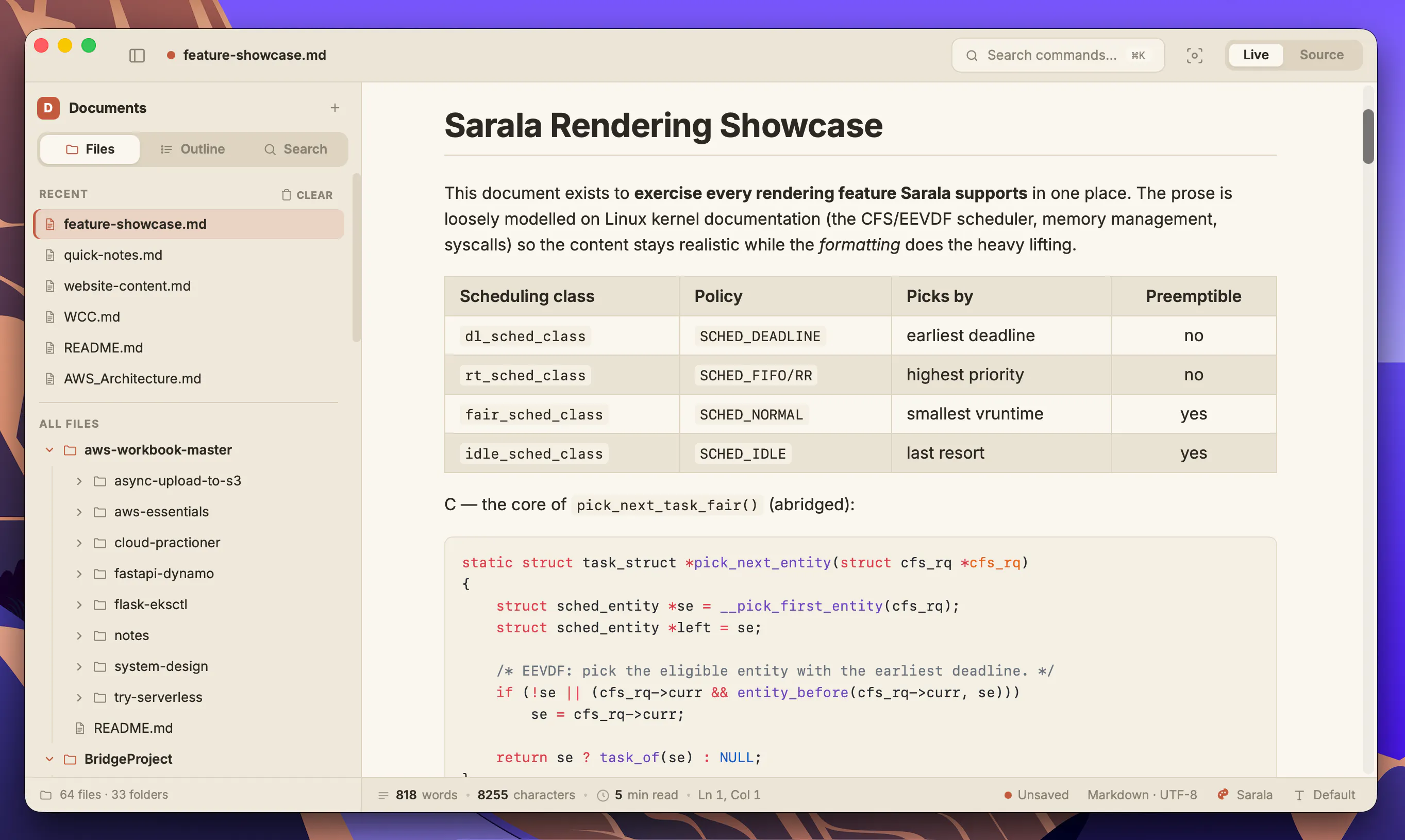The height and width of the screenshot is (840, 1405).
Task: Open WCC.md from recent files
Action: (189, 317)
